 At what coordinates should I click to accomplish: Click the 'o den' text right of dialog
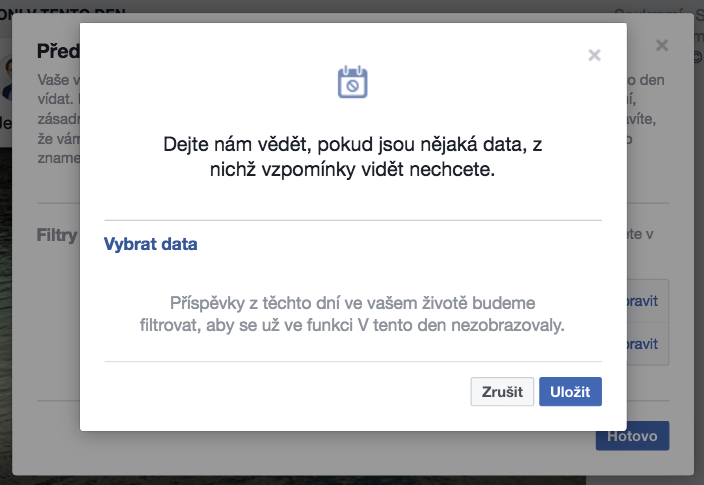tap(646, 80)
